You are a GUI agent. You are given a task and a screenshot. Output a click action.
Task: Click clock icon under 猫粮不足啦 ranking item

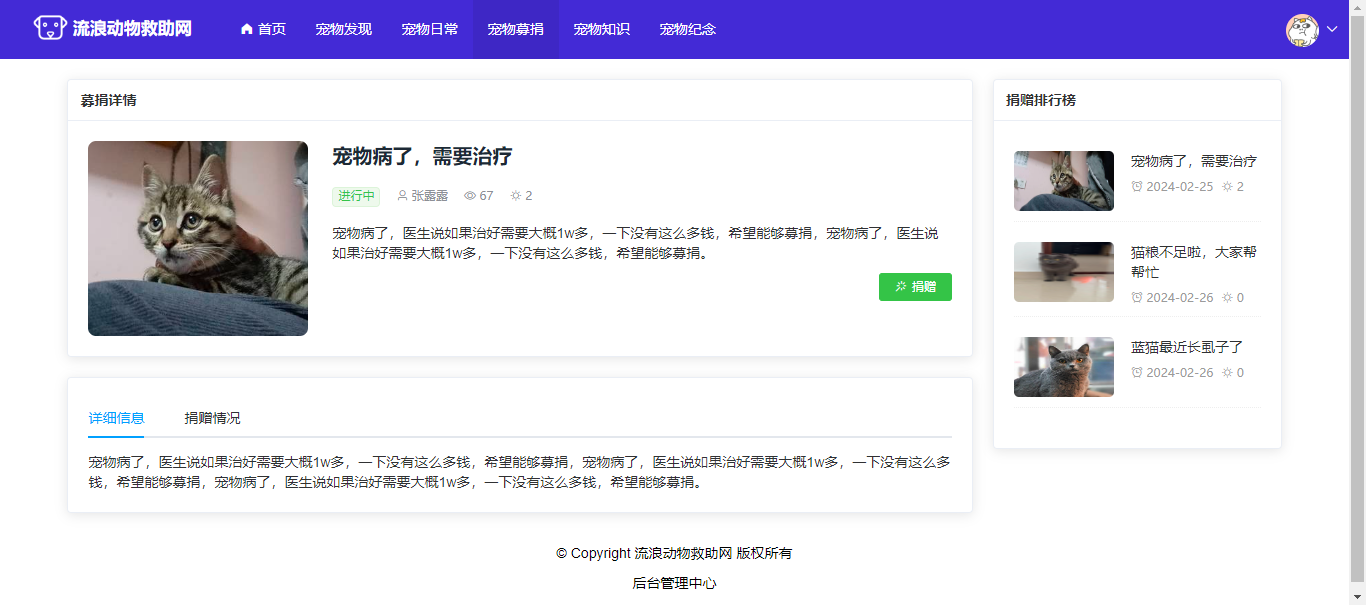tap(1137, 297)
